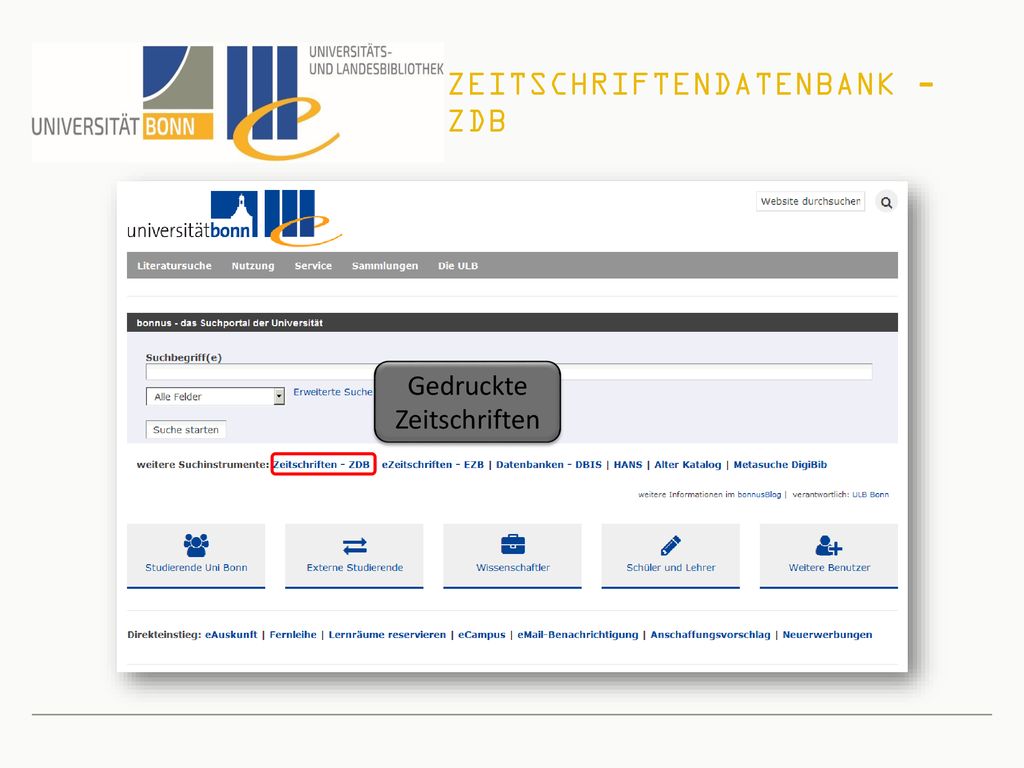This screenshot has height=768, width=1024.
Task: Open the Fernleihe link
Action: [293, 634]
